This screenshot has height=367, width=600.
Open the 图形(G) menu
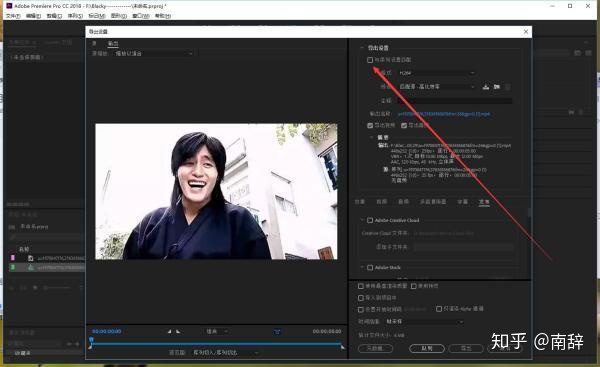119,16
